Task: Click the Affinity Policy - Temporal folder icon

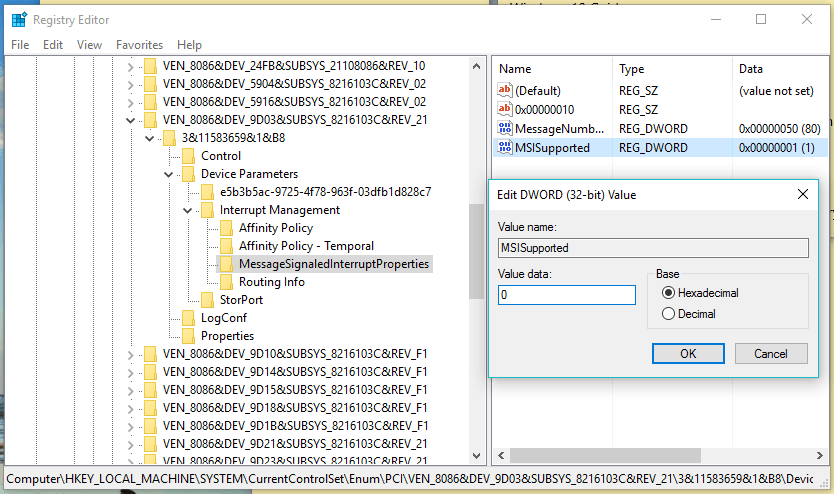Action: [226, 246]
